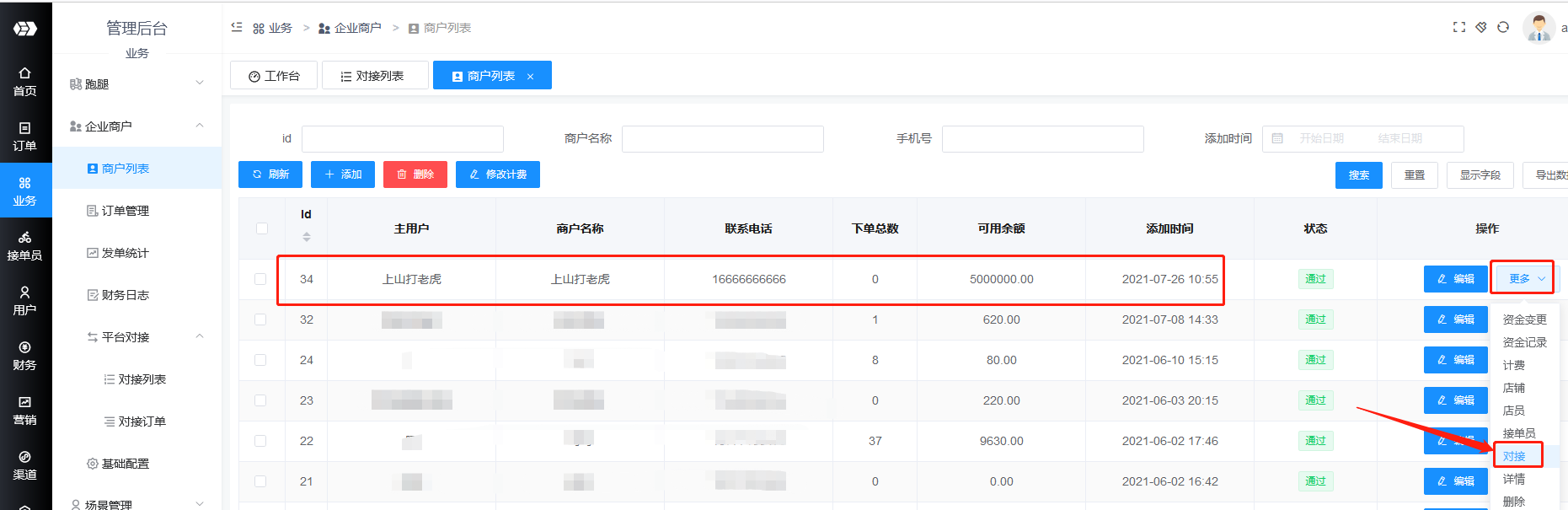Open 订单管理 in side menu
The width and height of the screenshot is (1568, 510).
coord(137,210)
